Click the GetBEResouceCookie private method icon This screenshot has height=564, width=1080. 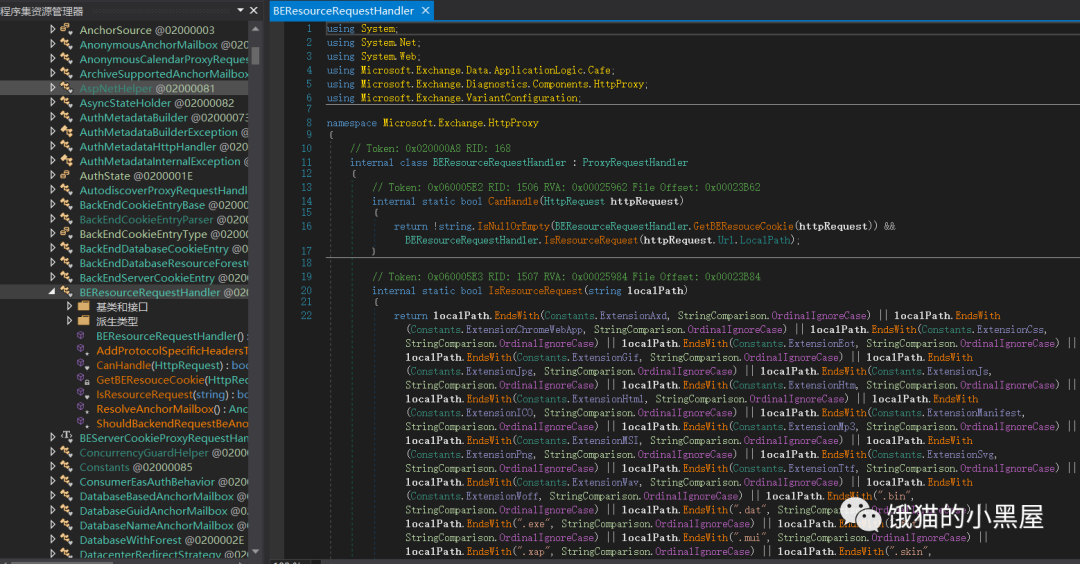pos(82,380)
